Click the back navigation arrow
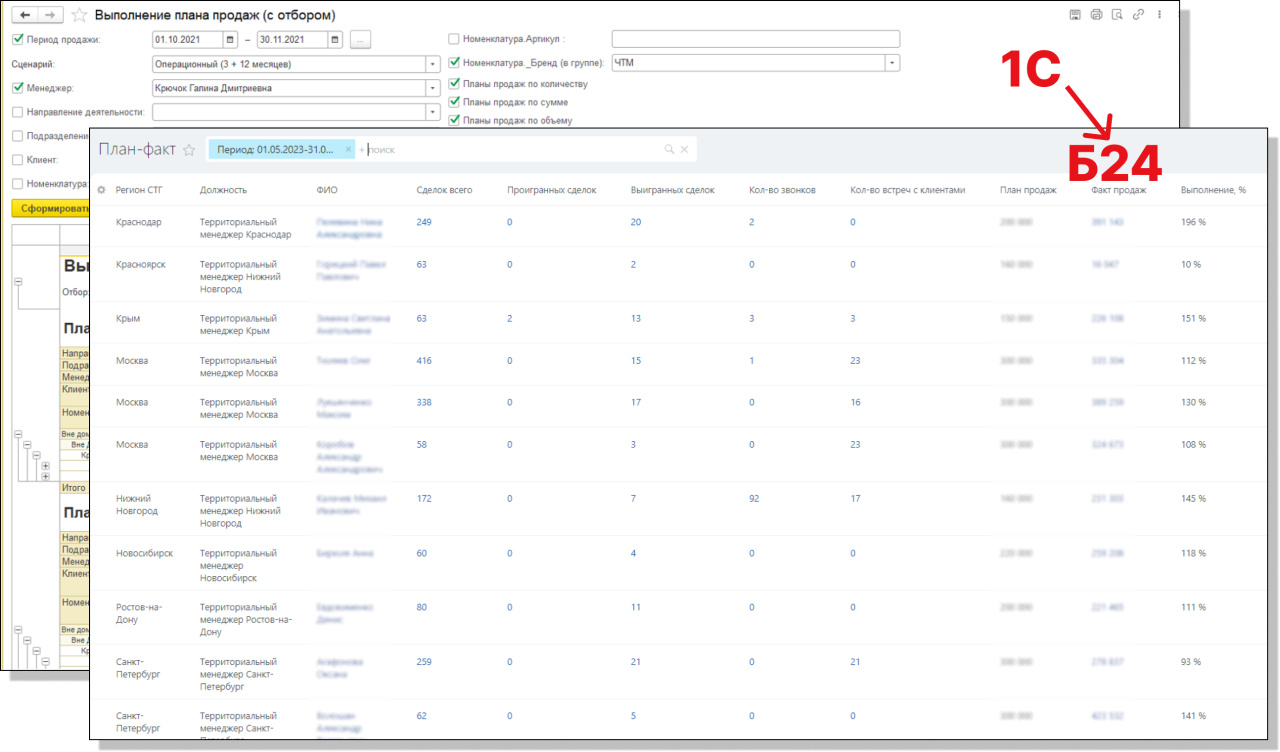The height and width of the screenshot is (752, 1280). [x=25, y=15]
